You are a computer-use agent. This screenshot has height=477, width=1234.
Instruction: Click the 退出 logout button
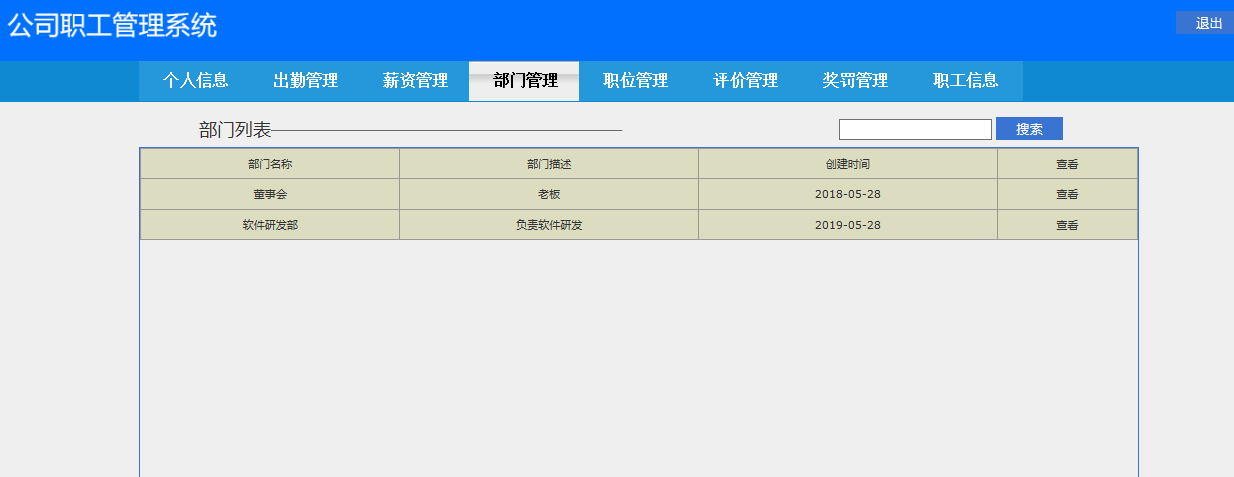point(1205,23)
